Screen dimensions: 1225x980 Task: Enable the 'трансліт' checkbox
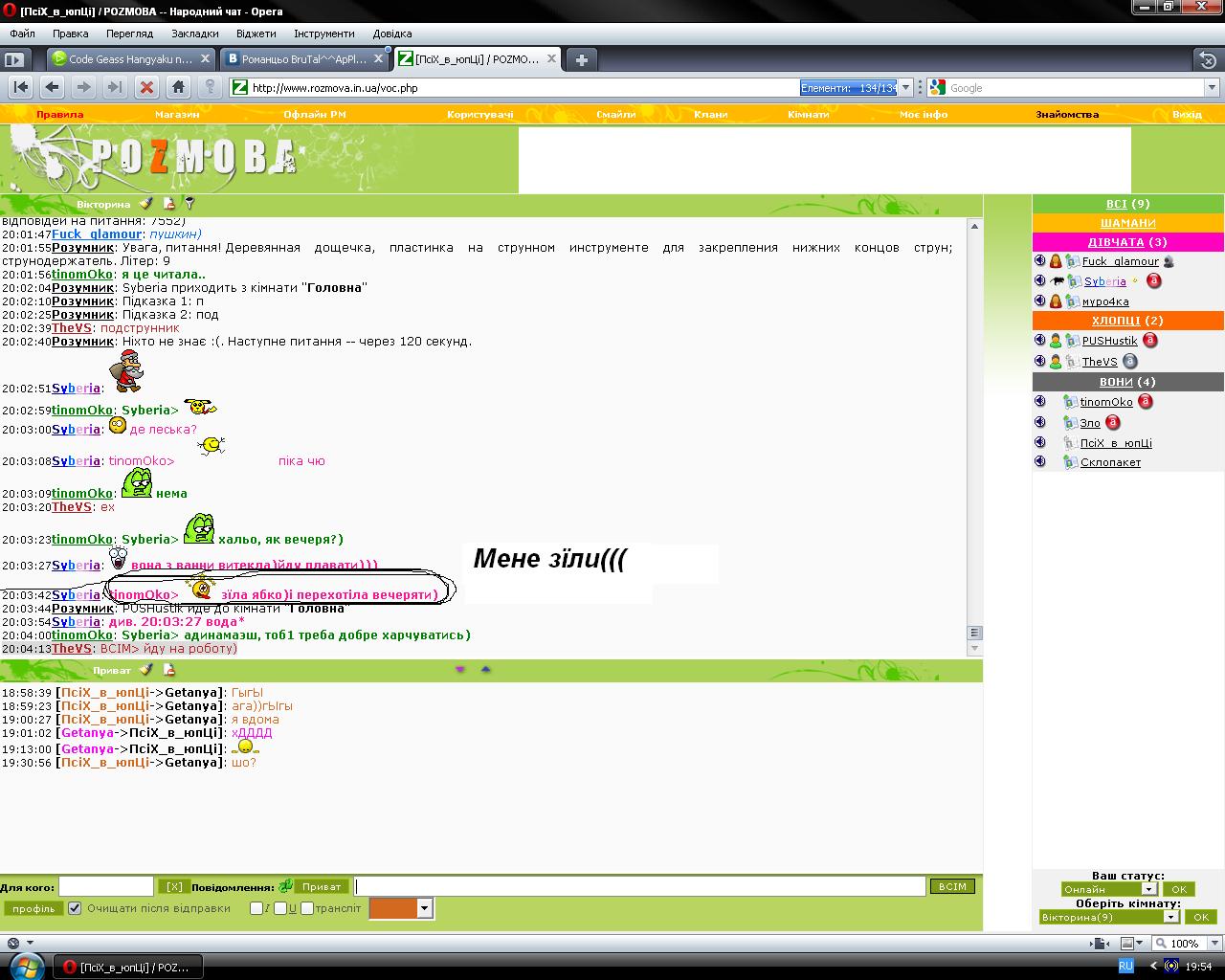coord(307,908)
